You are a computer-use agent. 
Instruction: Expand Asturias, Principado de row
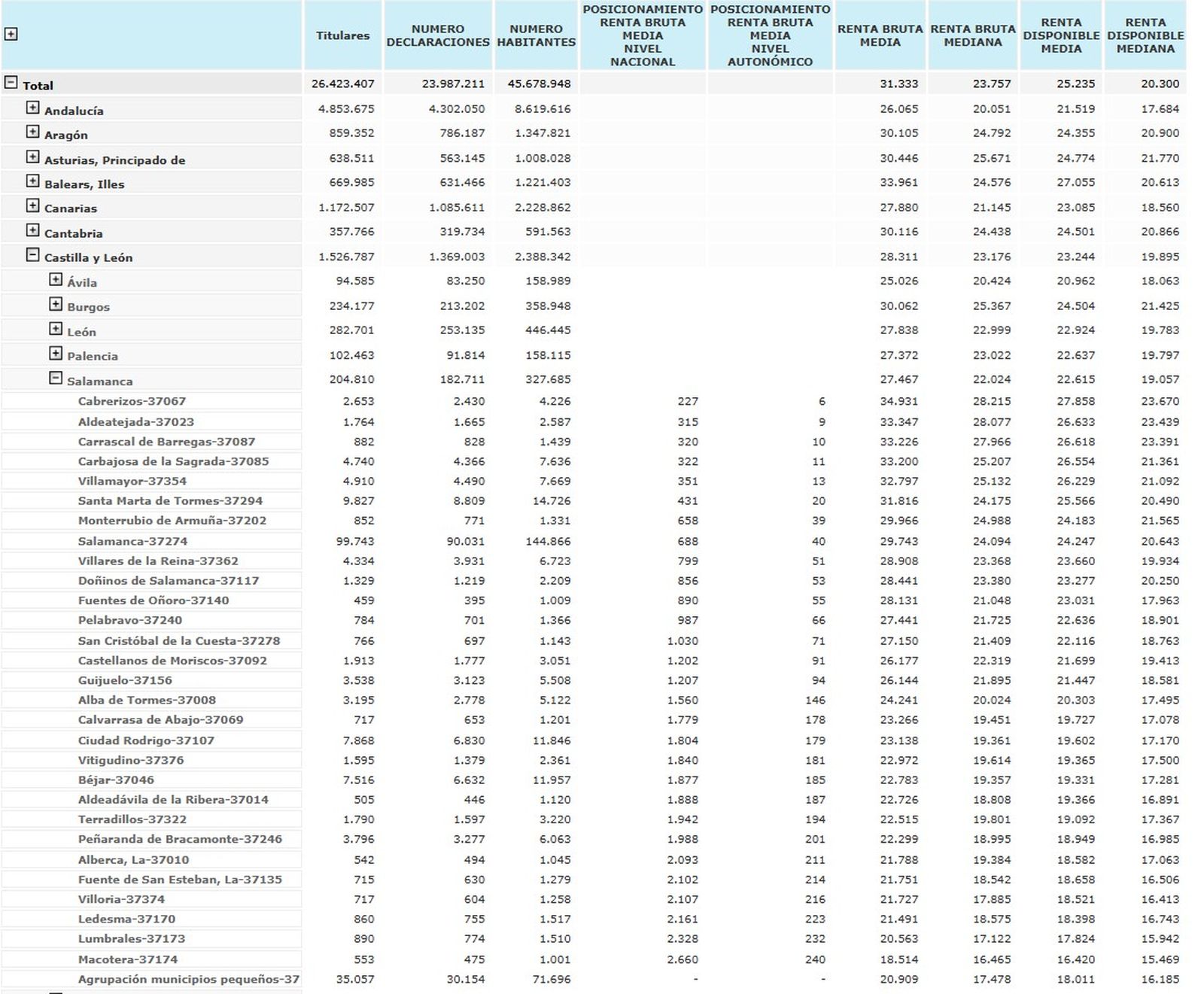click(x=32, y=157)
